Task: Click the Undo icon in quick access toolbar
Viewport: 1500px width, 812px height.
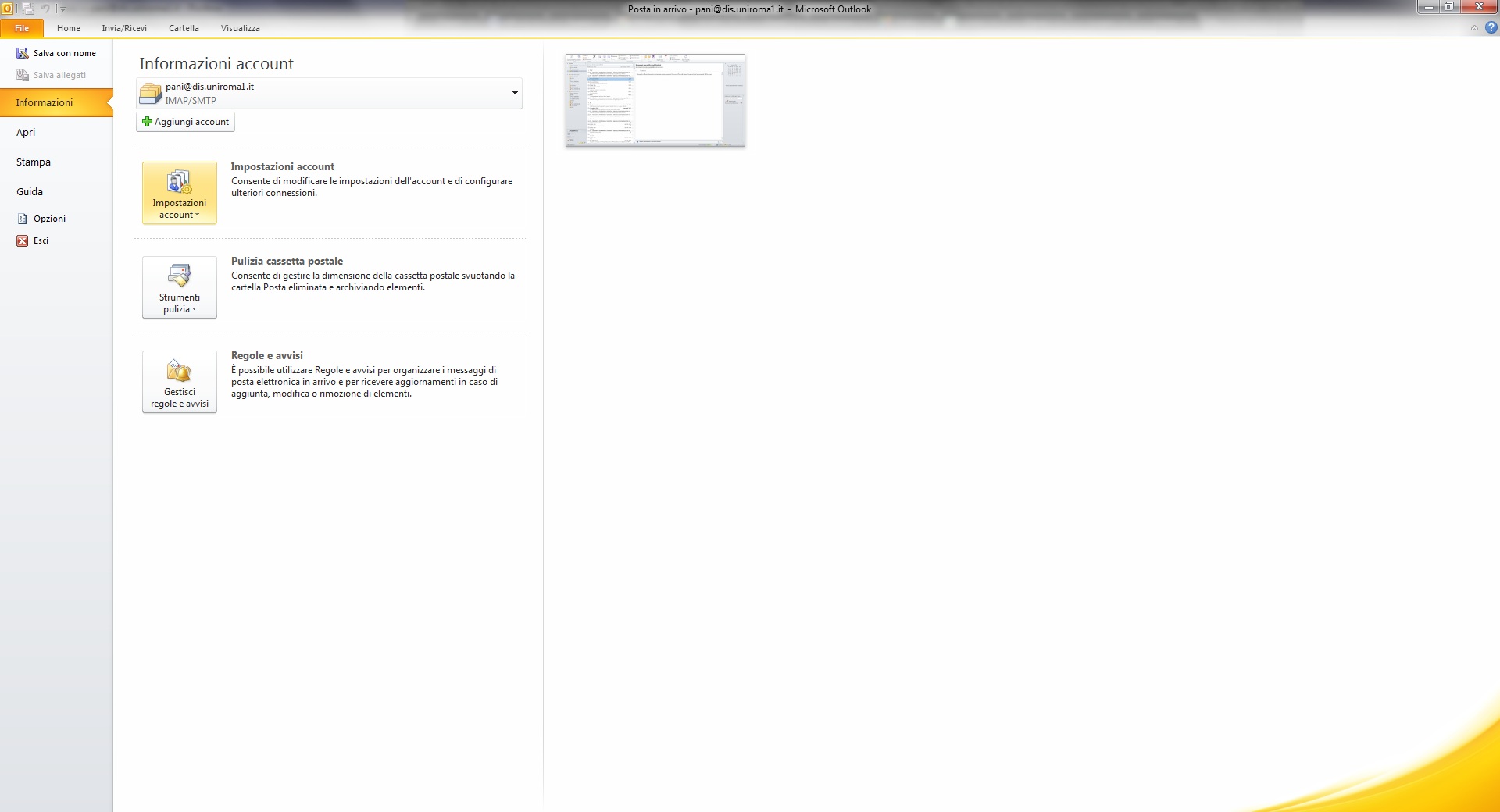Action: [45, 9]
